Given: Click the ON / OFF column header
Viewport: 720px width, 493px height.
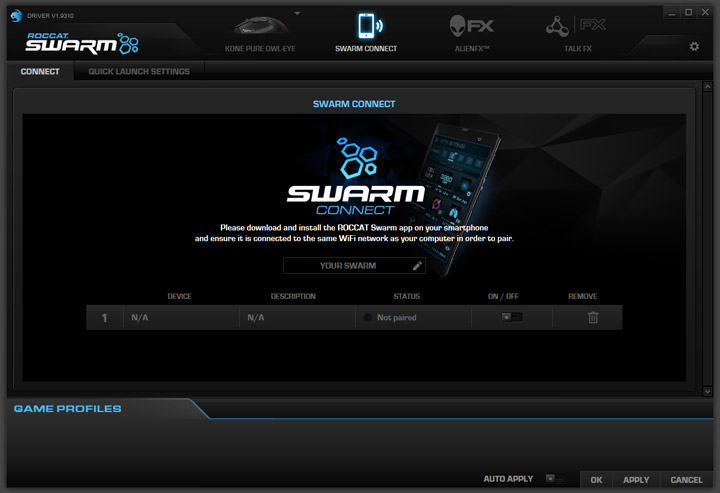Looking at the screenshot, I should 503,296.
